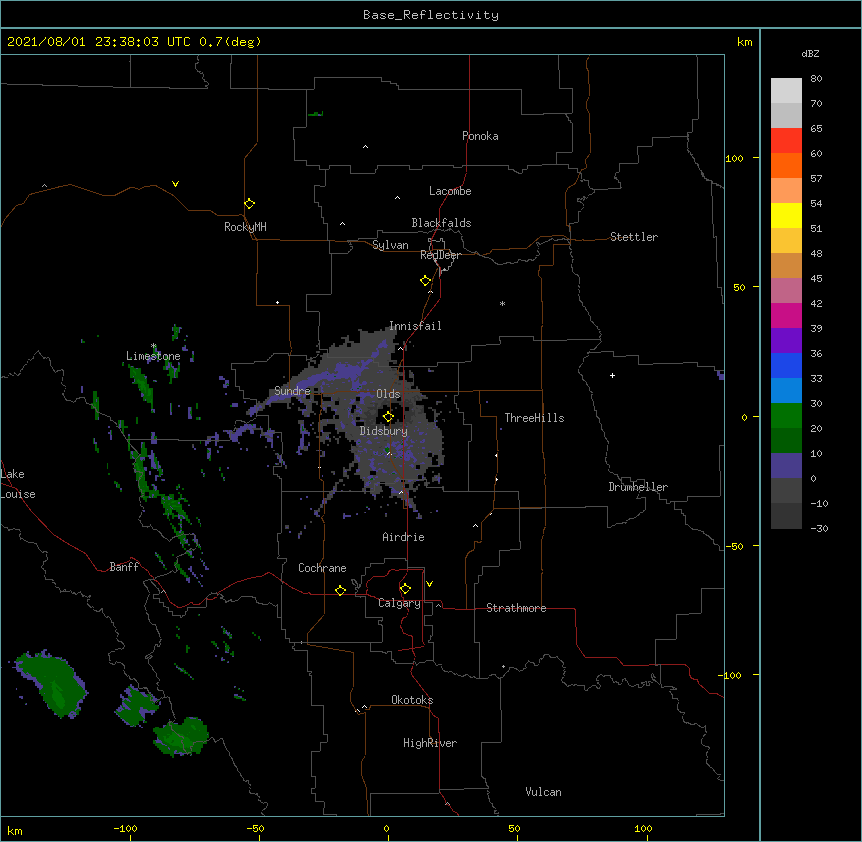The width and height of the screenshot is (862, 842).
Task: Select the yellow diamond marker south of RedDeer
Action: (x=426, y=281)
